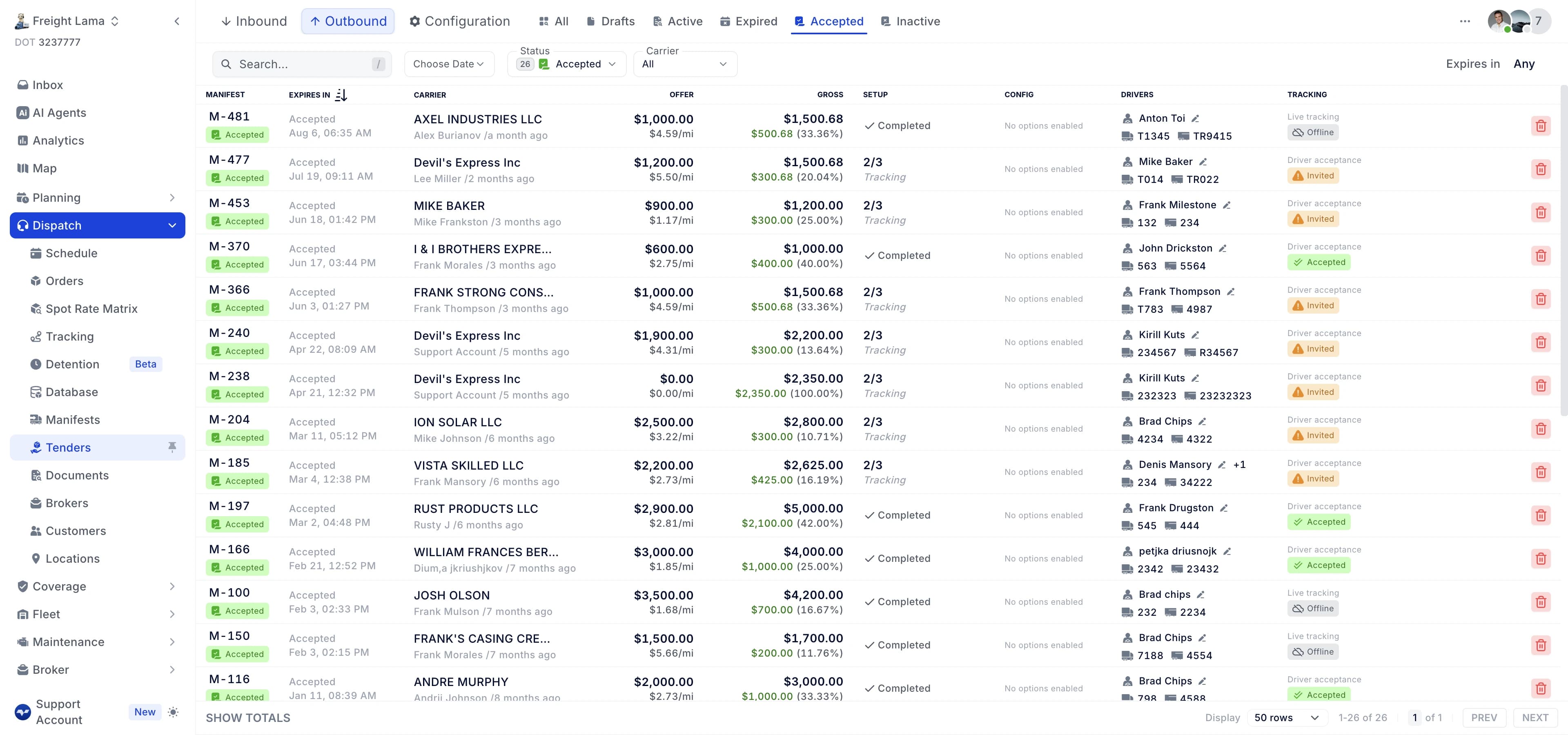Focus the Search field
This screenshot has width=1568, height=735.
tap(302, 64)
